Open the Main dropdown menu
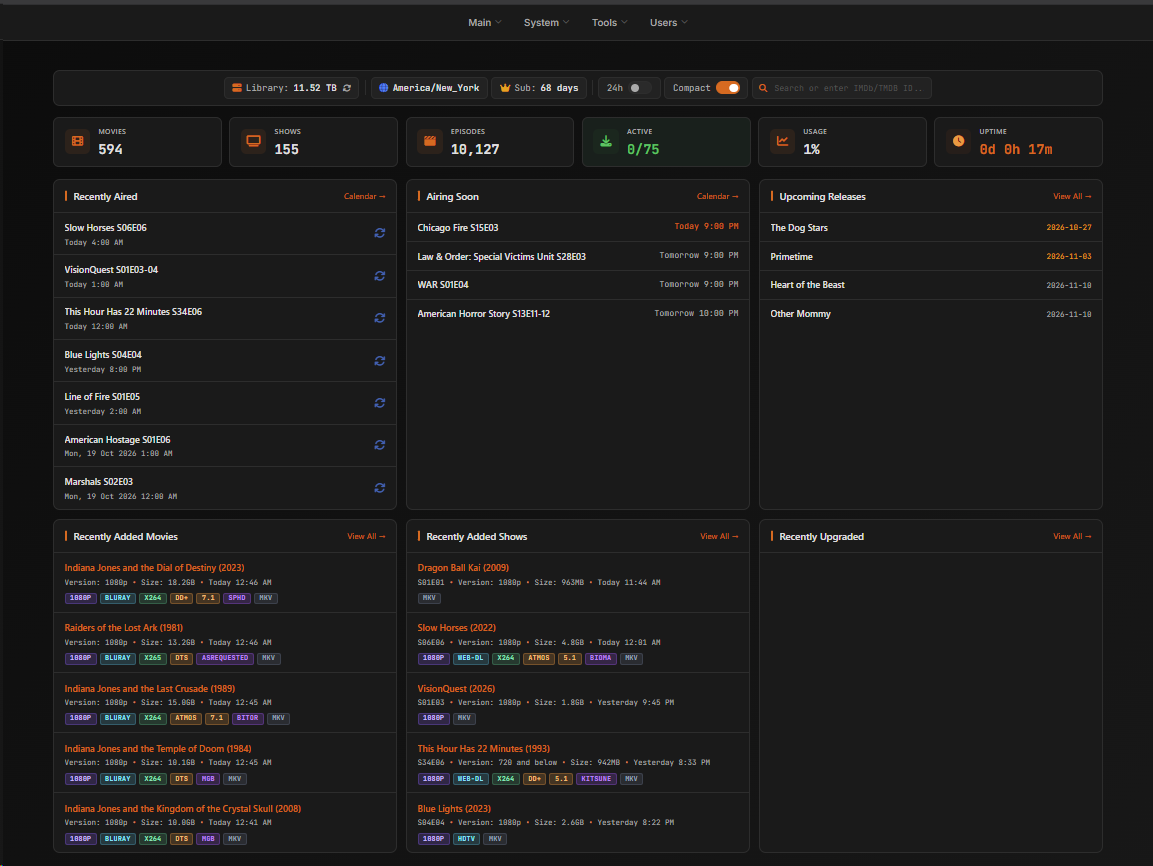The width and height of the screenshot is (1153, 866). pyautogui.click(x=485, y=23)
